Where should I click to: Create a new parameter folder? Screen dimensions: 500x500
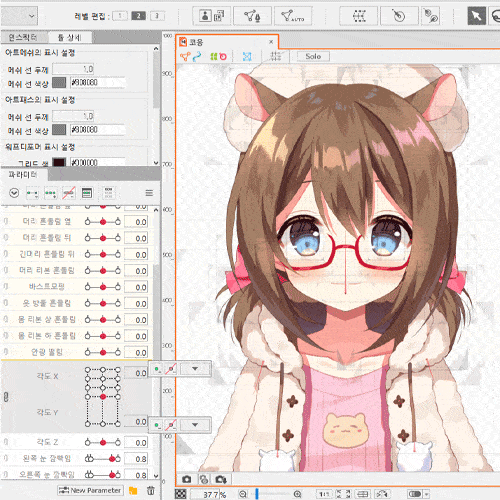point(133,490)
